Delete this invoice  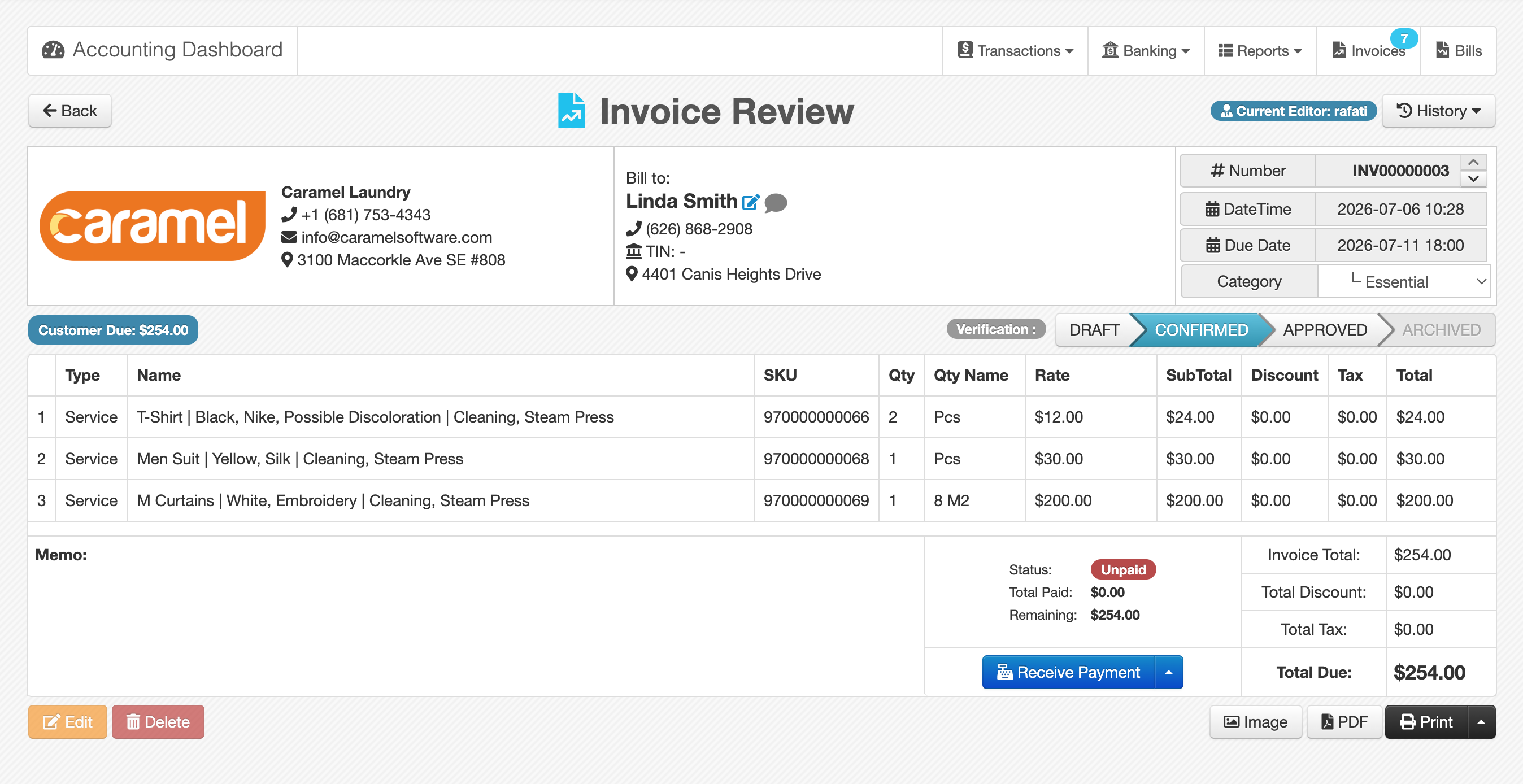pyautogui.click(x=158, y=722)
